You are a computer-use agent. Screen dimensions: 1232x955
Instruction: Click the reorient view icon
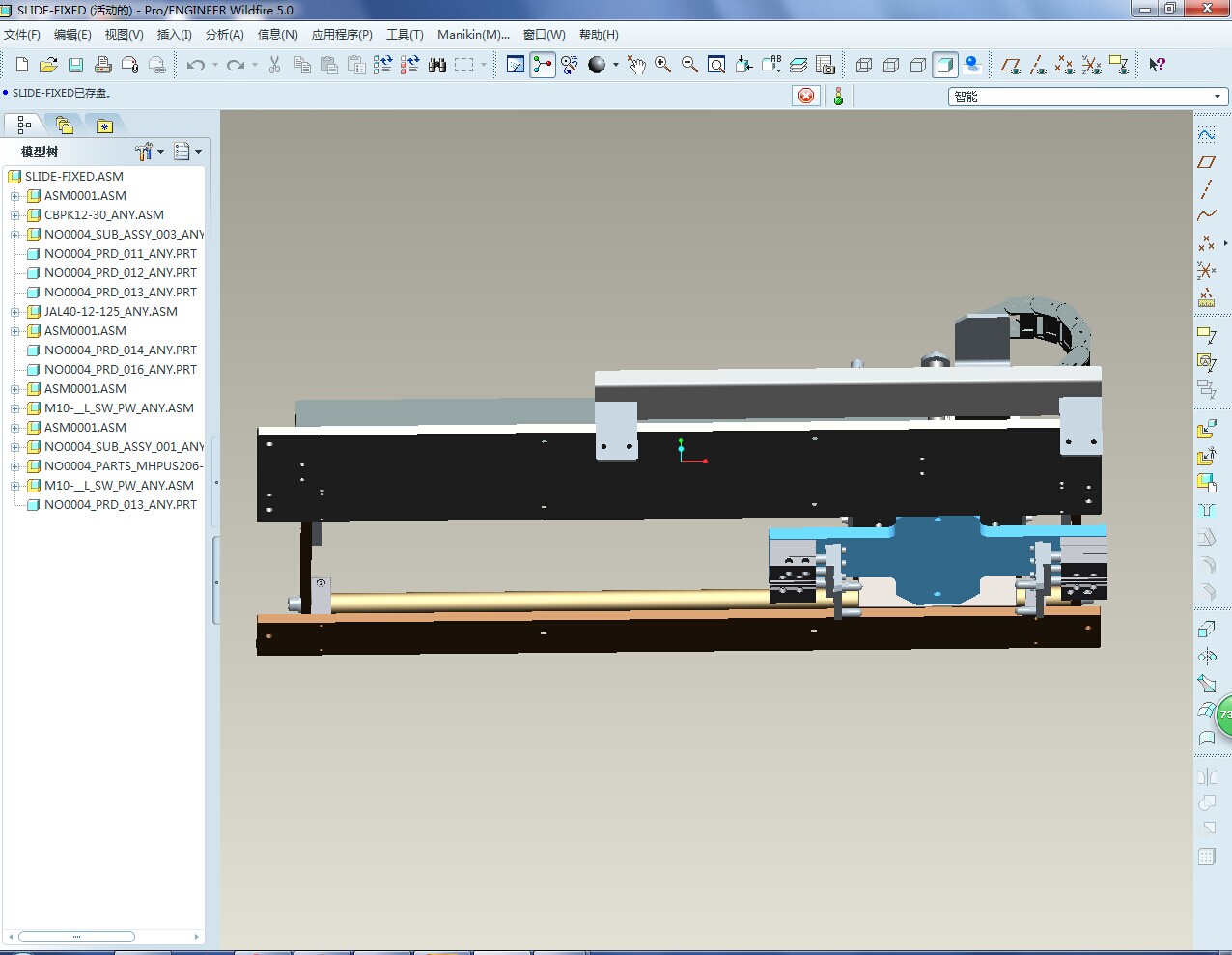pos(744,65)
